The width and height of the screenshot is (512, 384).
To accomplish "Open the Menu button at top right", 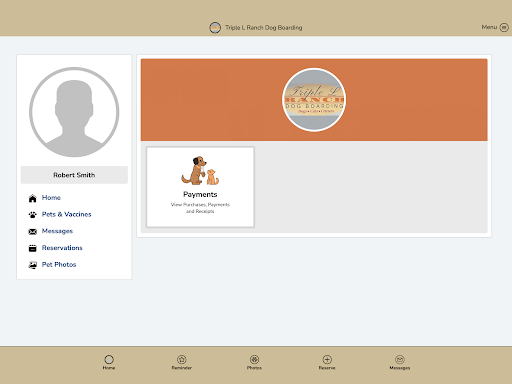I will click(495, 27).
